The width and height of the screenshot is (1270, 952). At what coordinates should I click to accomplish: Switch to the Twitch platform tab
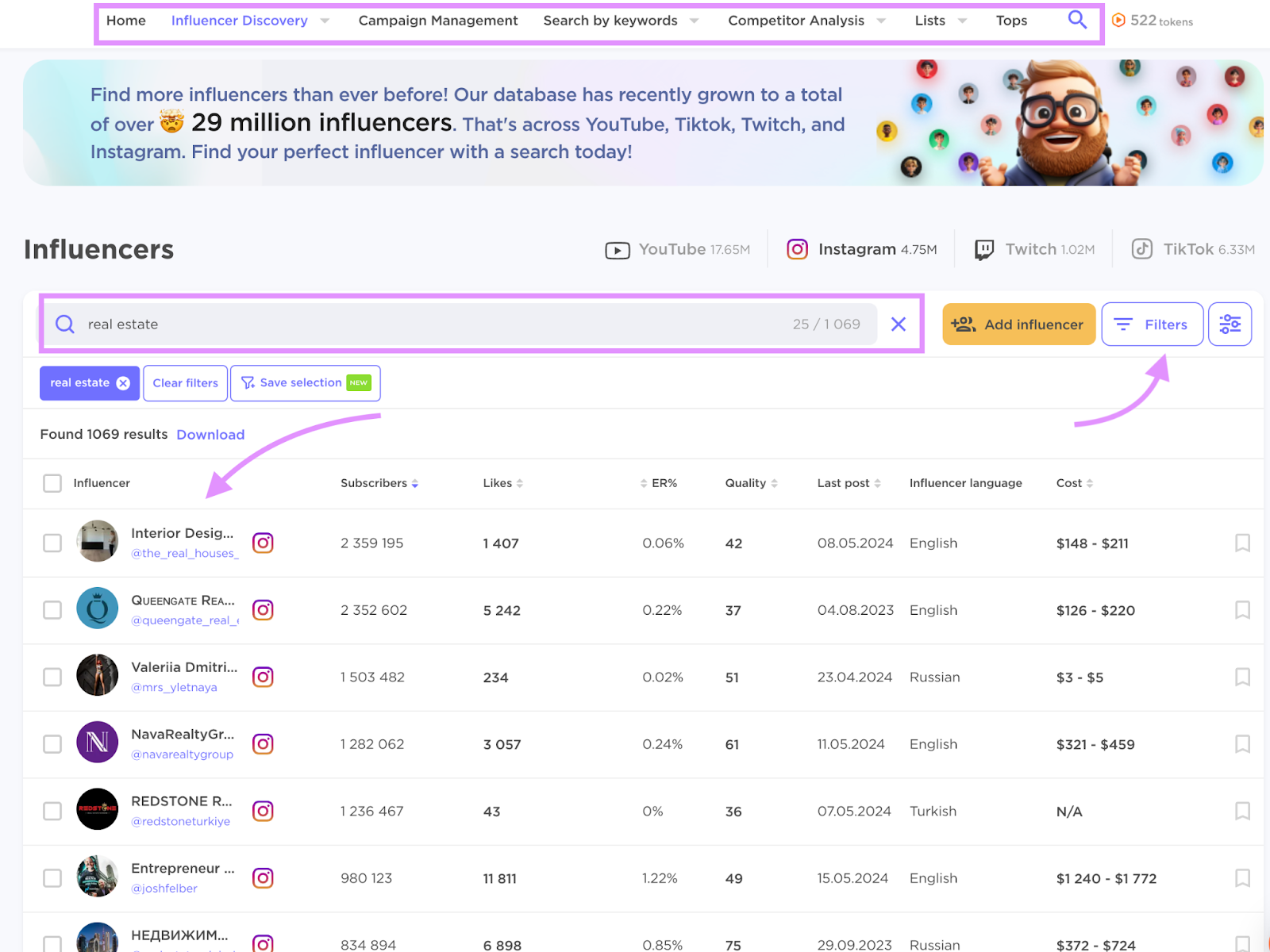pos(1034,249)
